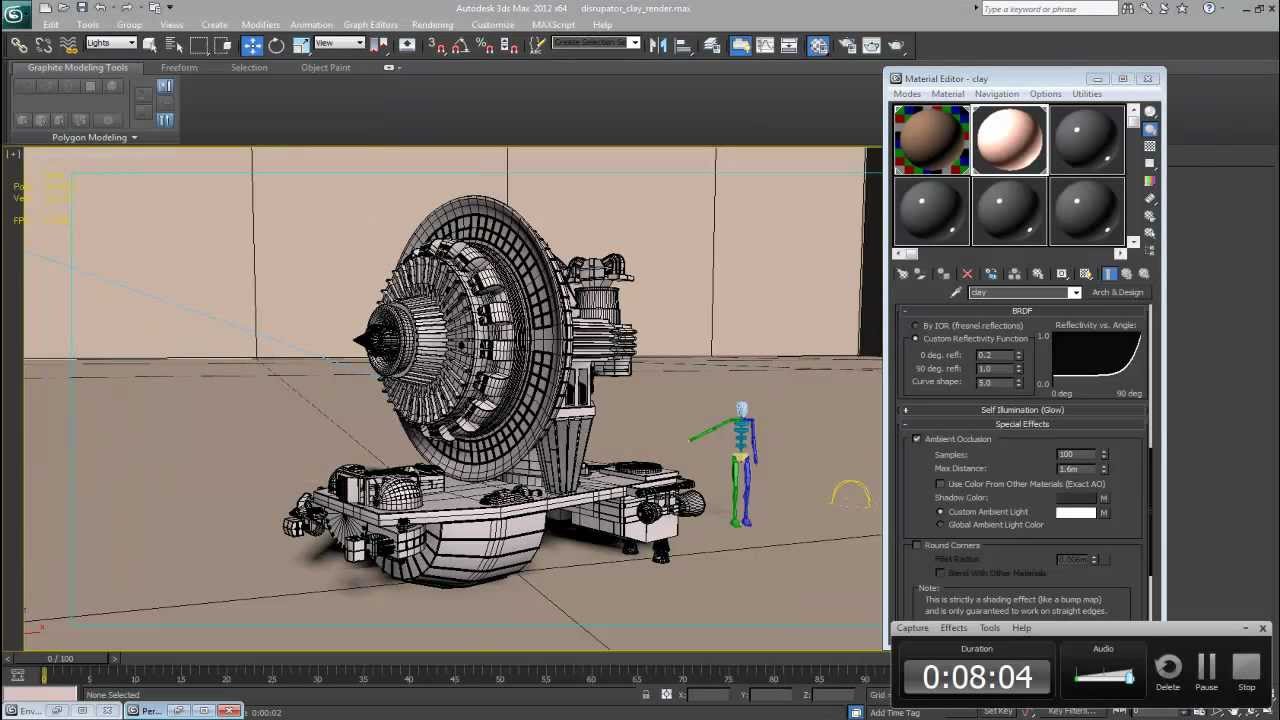Click the Align tool icon
Viewport: 1280px width, 720px height.
(683, 45)
